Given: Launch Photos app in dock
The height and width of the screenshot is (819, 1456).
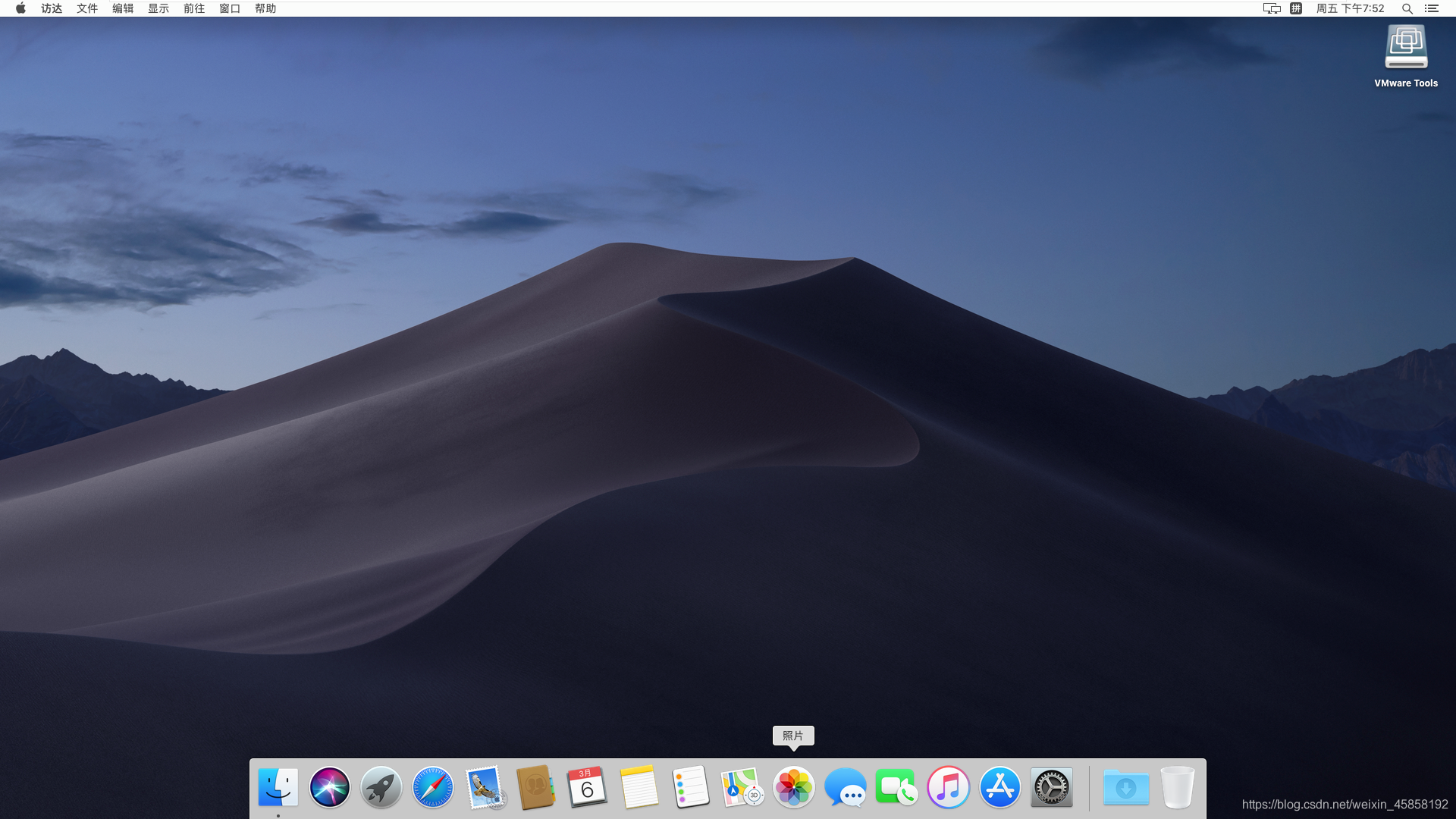Looking at the screenshot, I should point(793,787).
